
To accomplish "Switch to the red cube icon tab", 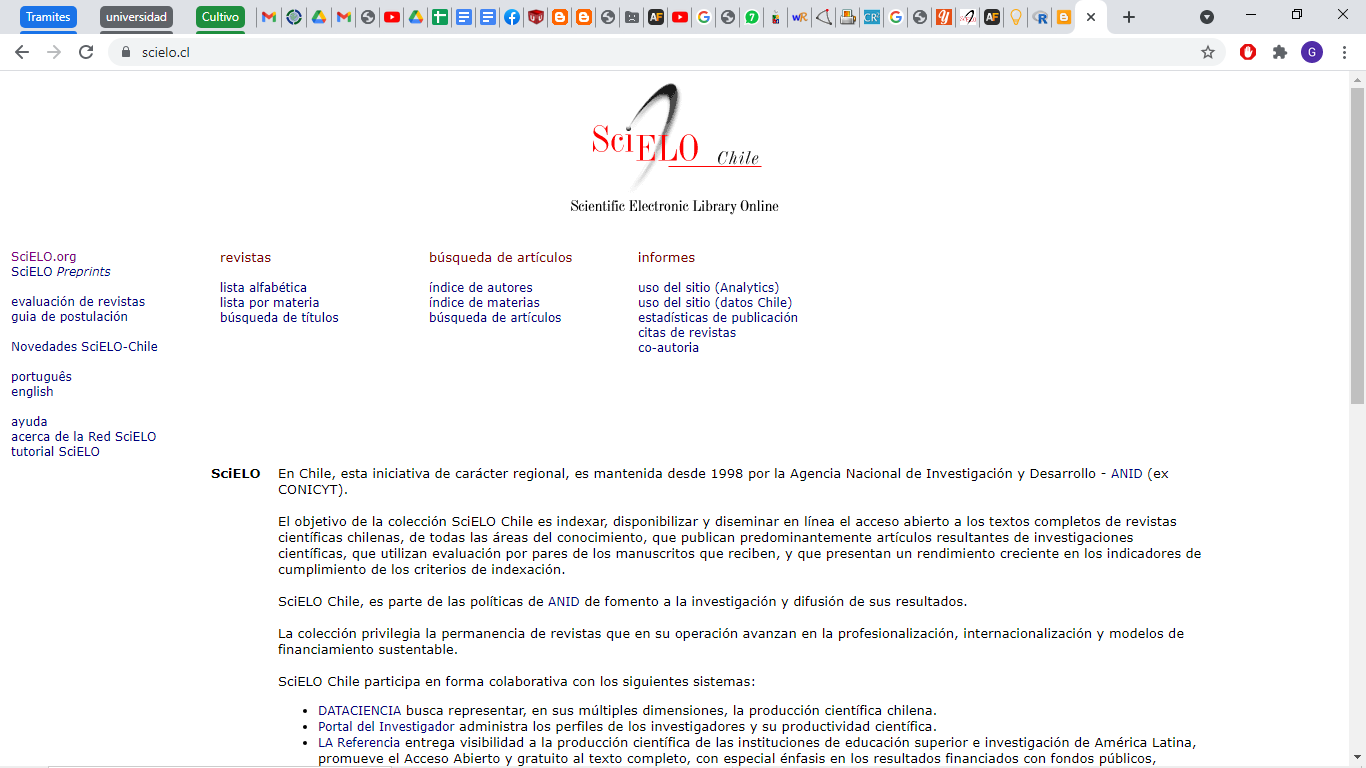I will (536, 17).
